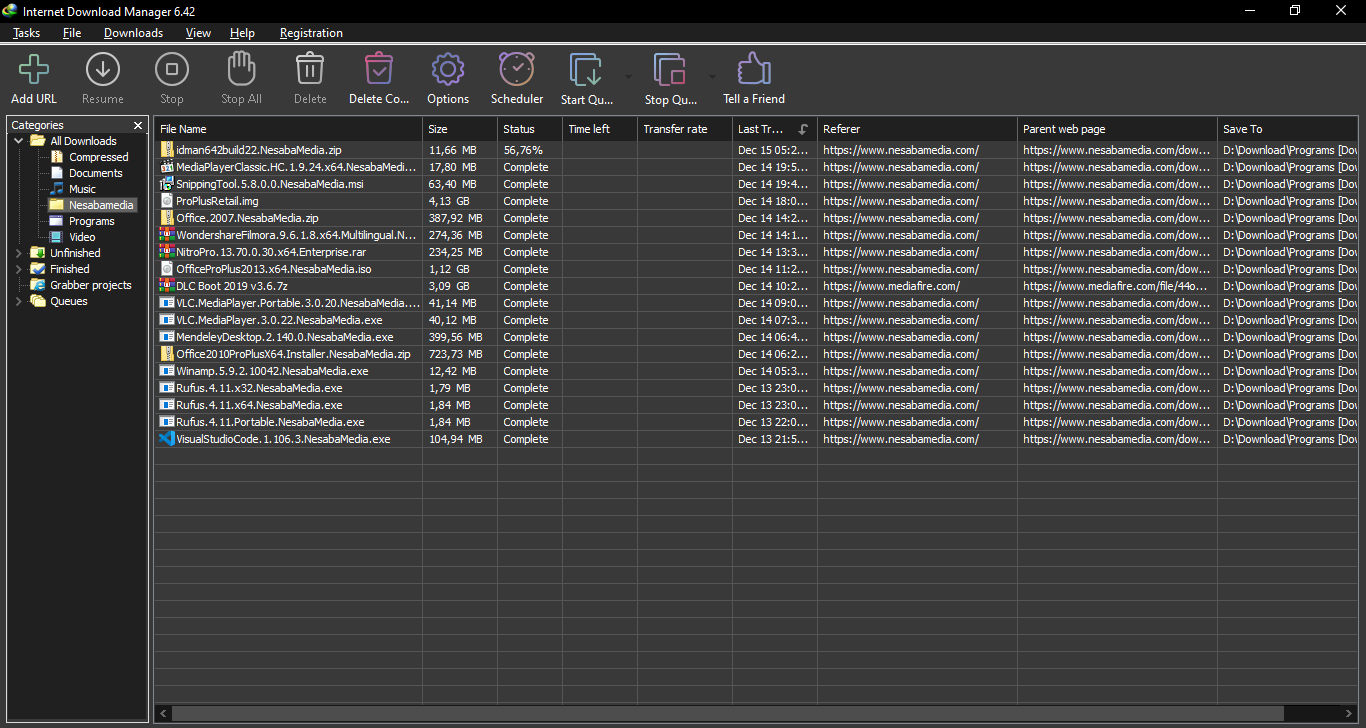Open the Scheduler clock icon
Viewport: 1366px width, 728px height.
[517, 69]
